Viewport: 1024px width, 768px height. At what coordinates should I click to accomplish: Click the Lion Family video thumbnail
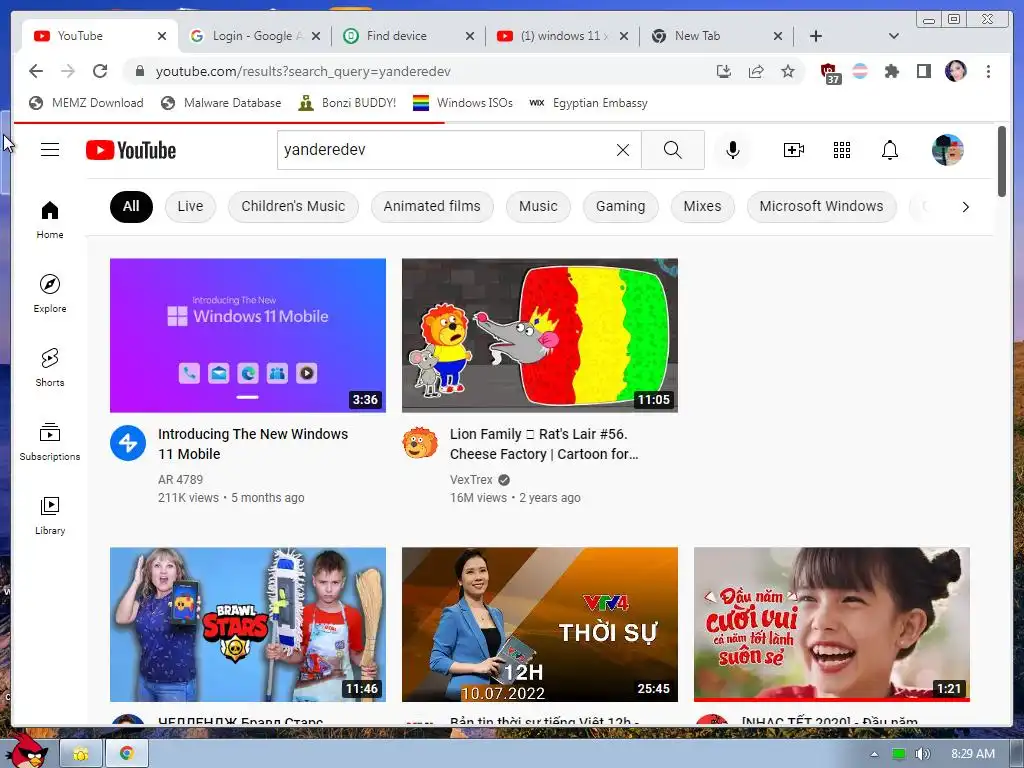click(x=539, y=336)
